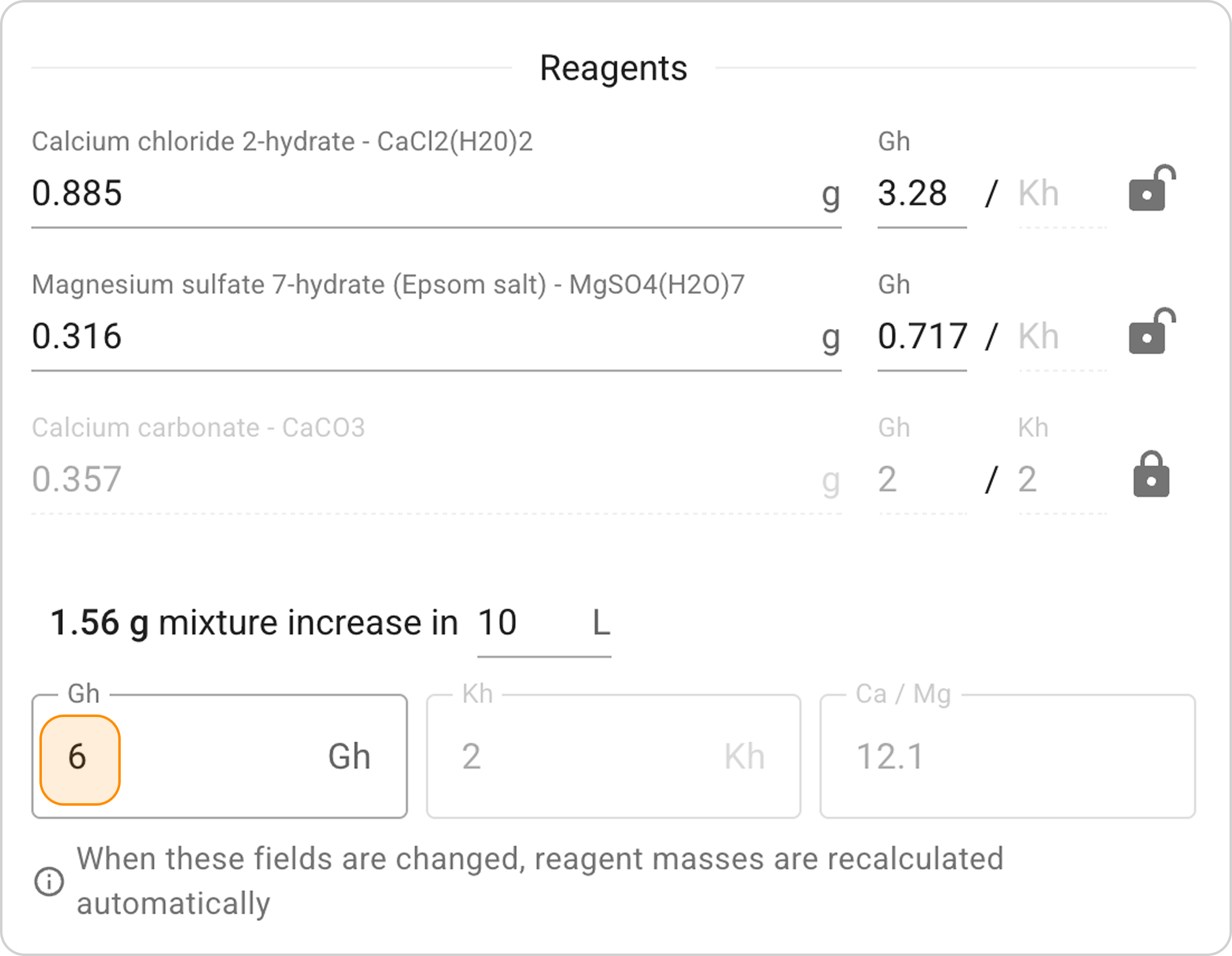Toggle lock for Calcium chloride reagent
Viewport: 1232px width, 956px height.
(1151, 190)
